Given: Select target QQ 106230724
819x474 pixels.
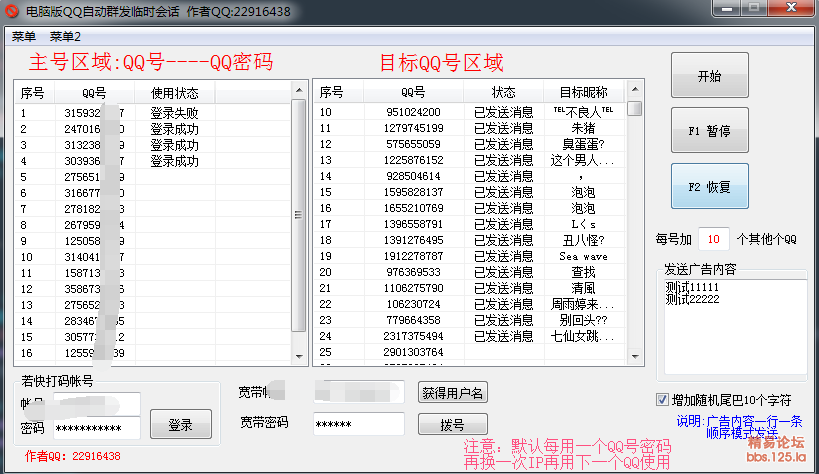Looking at the screenshot, I should [x=413, y=304].
